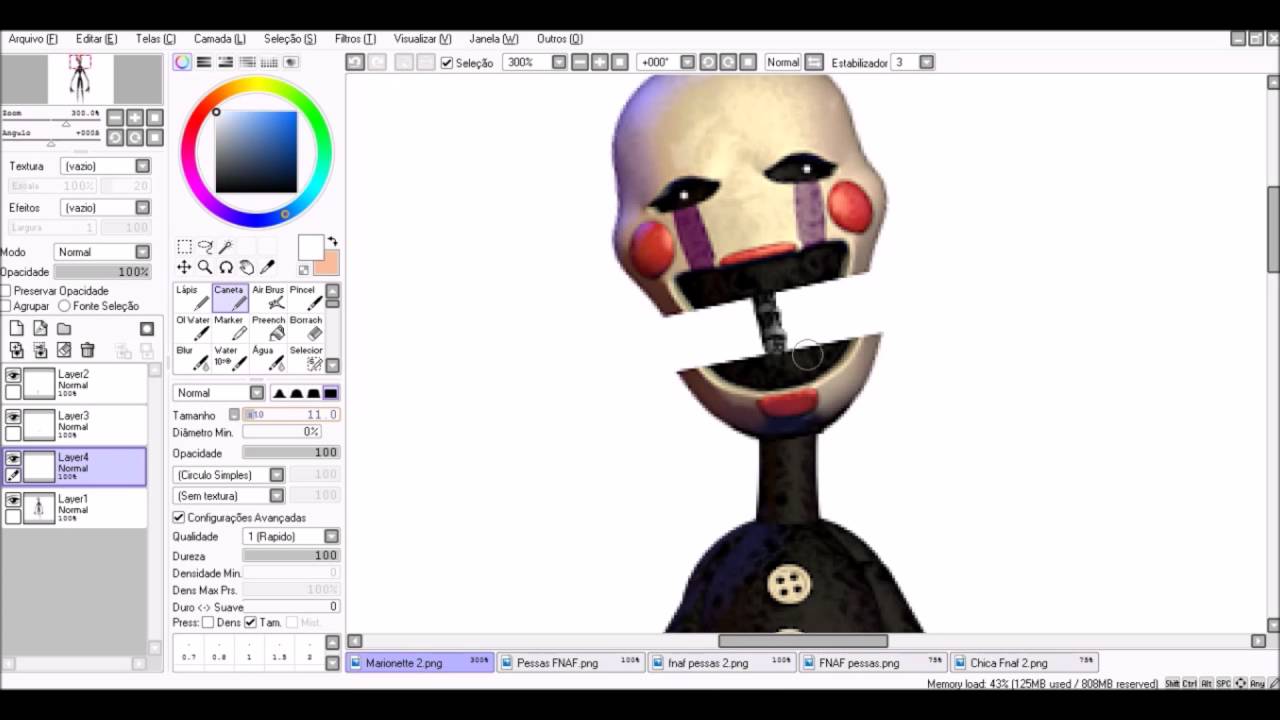Pick the Blur tool
Screen dimensions: 1280x720
(192, 358)
